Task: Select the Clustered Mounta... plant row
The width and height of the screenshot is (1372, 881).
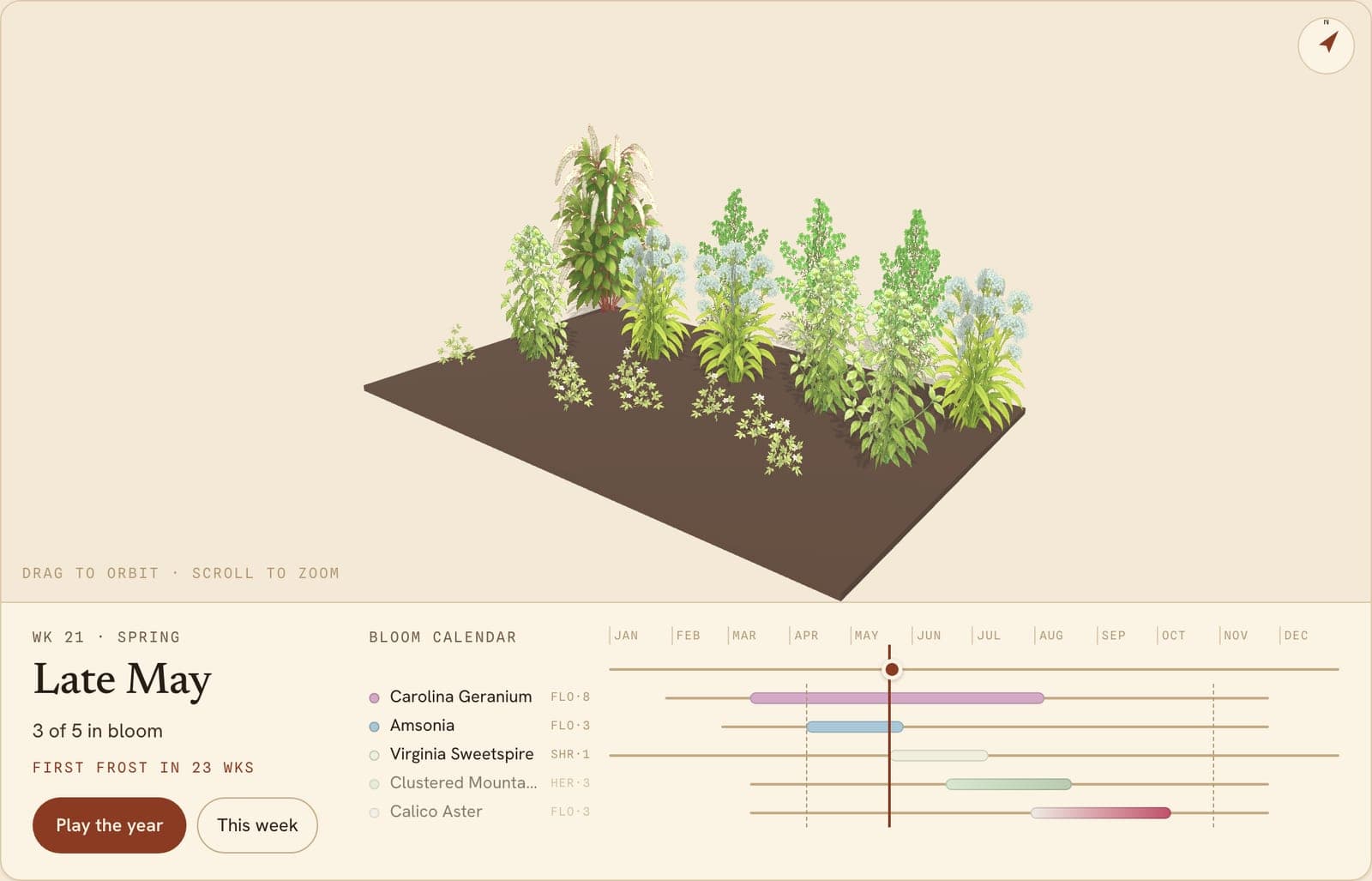Action: pyautogui.click(x=480, y=783)
